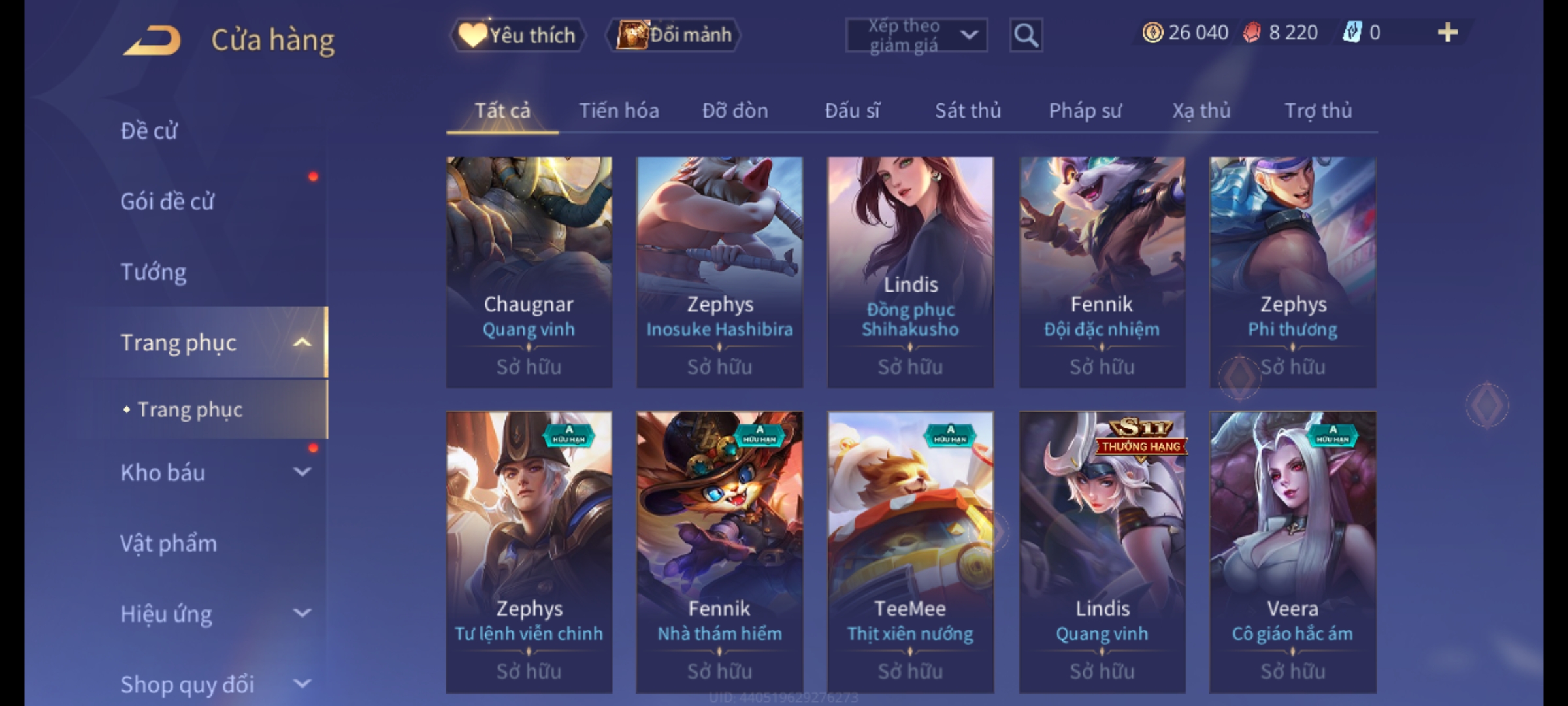
Task: Switch to the Pháp sư tab
Action: pos(1085,110)
